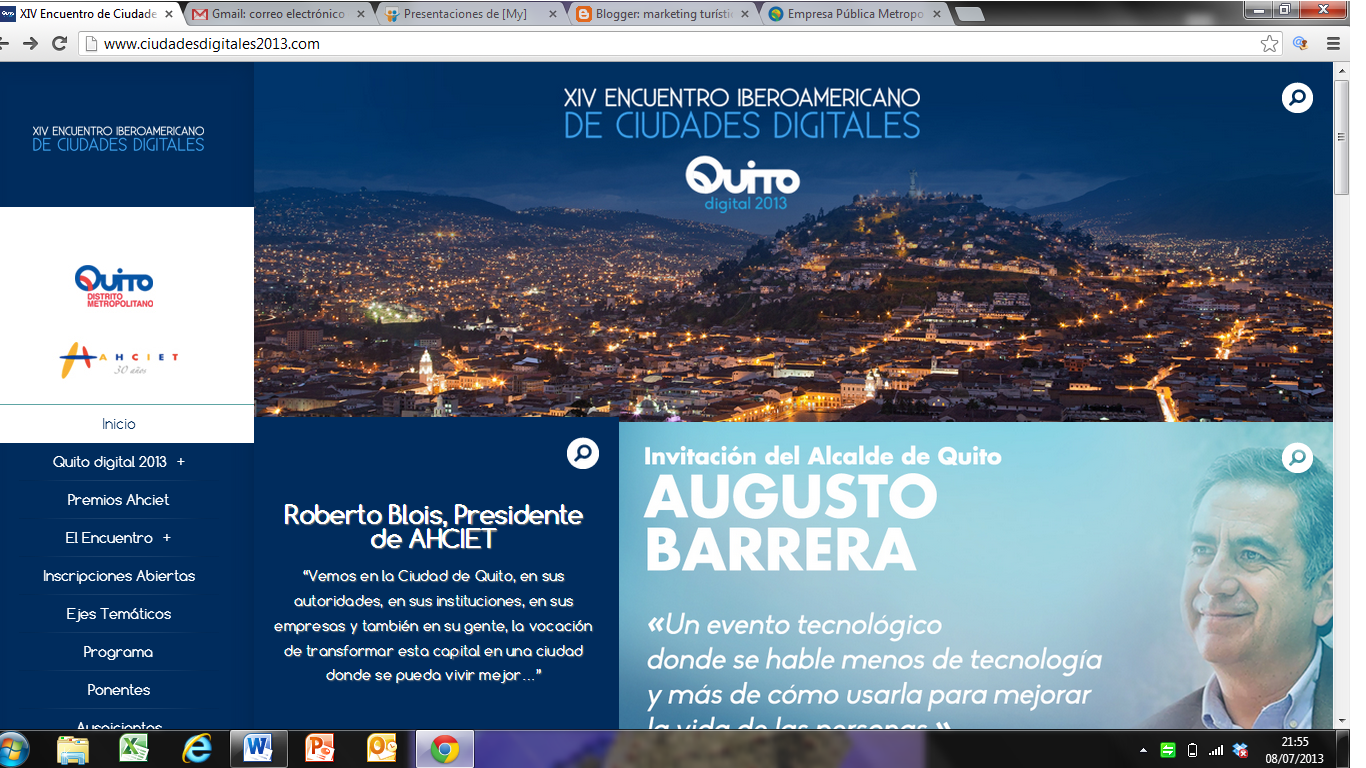Open Internet Explorer from the taskbar
The height and width of the screenshot is (768, 1366).
(197, 749)
